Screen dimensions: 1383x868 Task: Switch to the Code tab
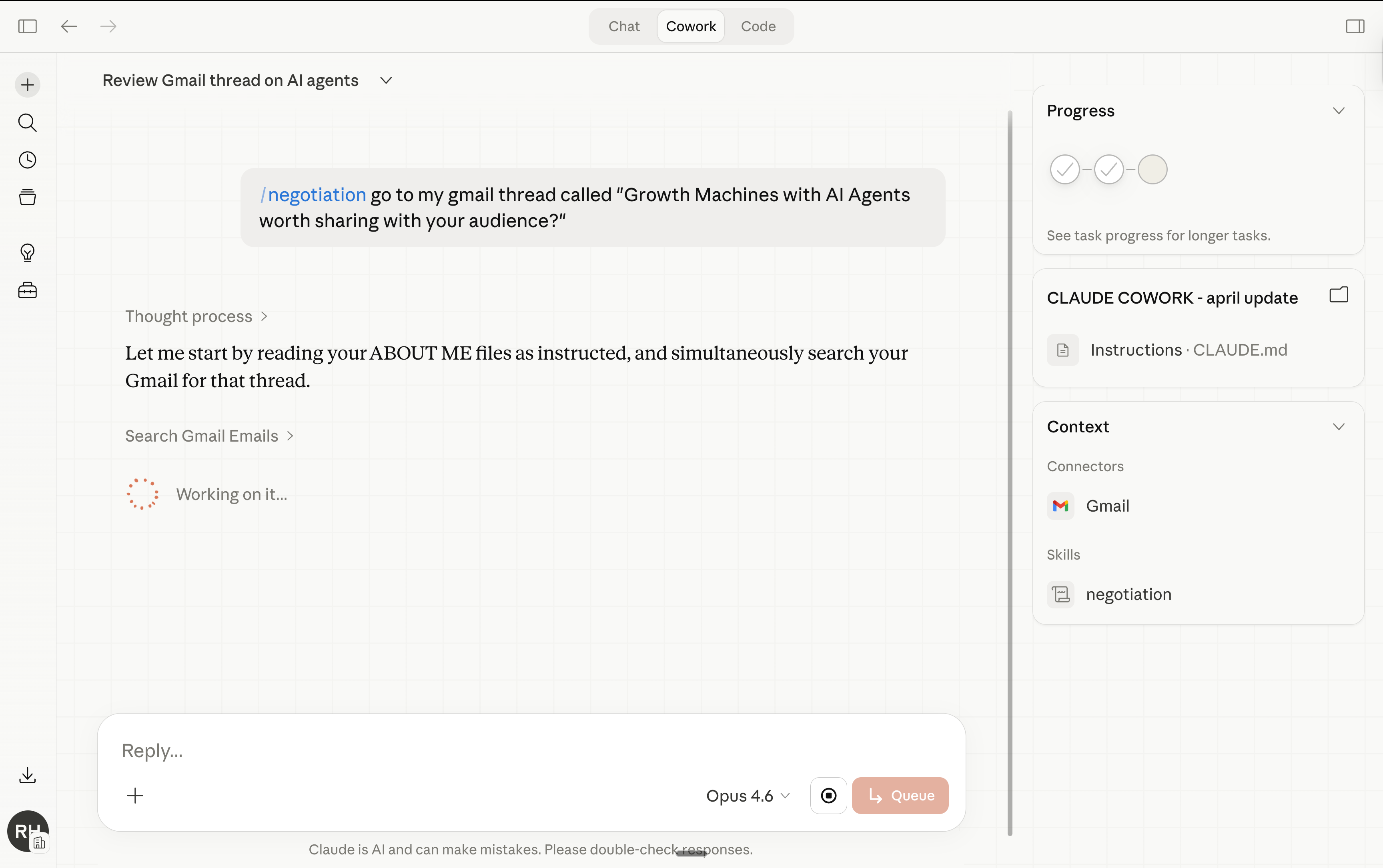pos(758,26)
